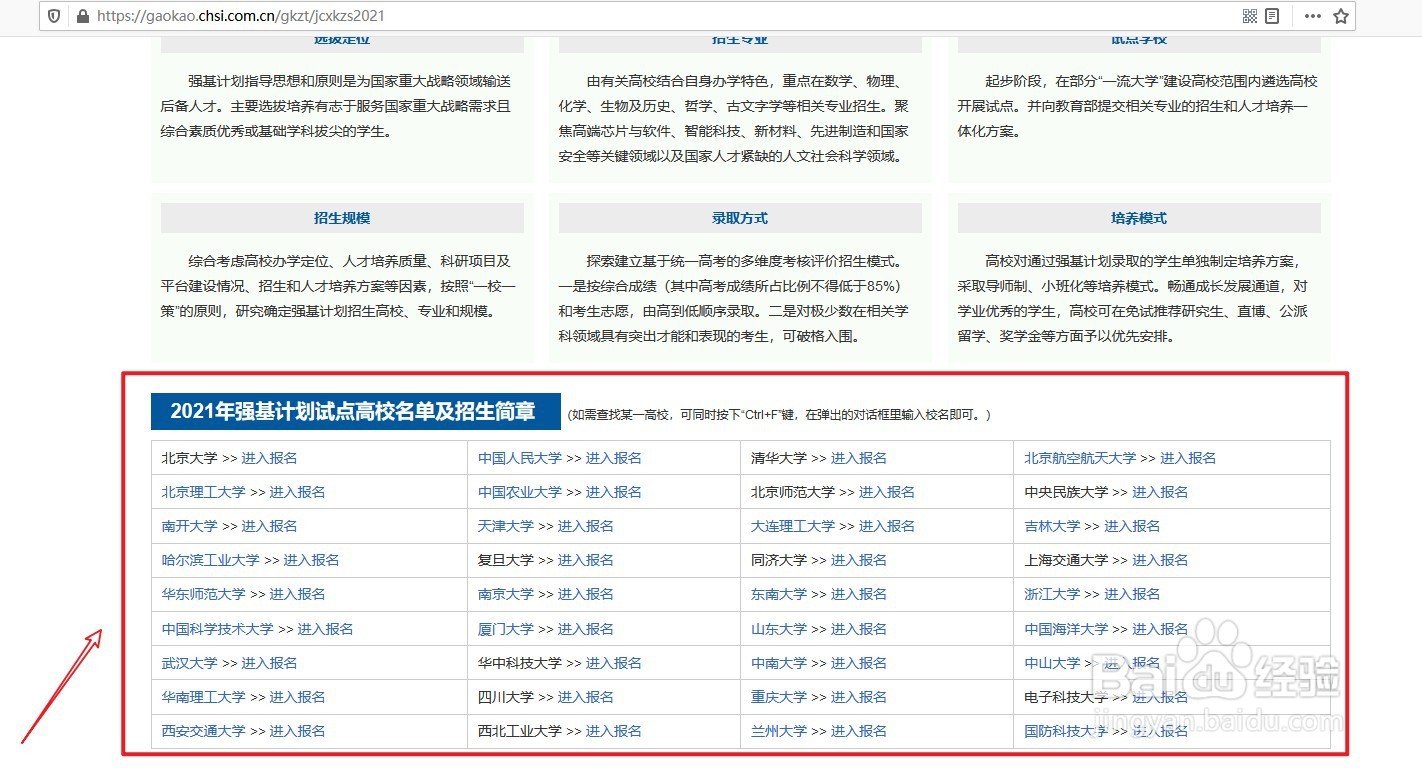Open the 中国农业大学 university link
The height and width of the screenshot is (770, 1422).
pyautogui.click(x=520, y=492)
